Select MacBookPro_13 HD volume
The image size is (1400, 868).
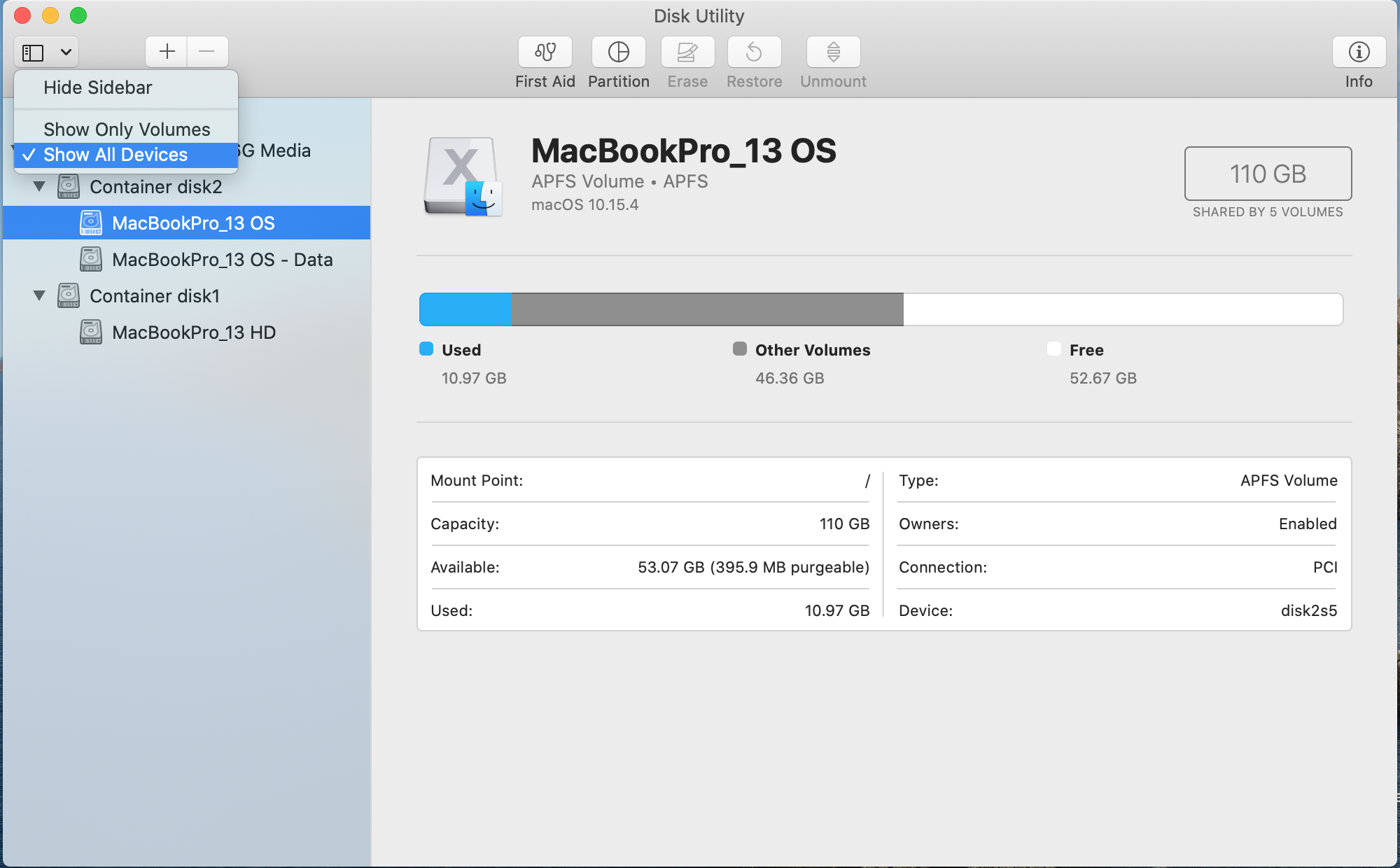click(187, 332)
